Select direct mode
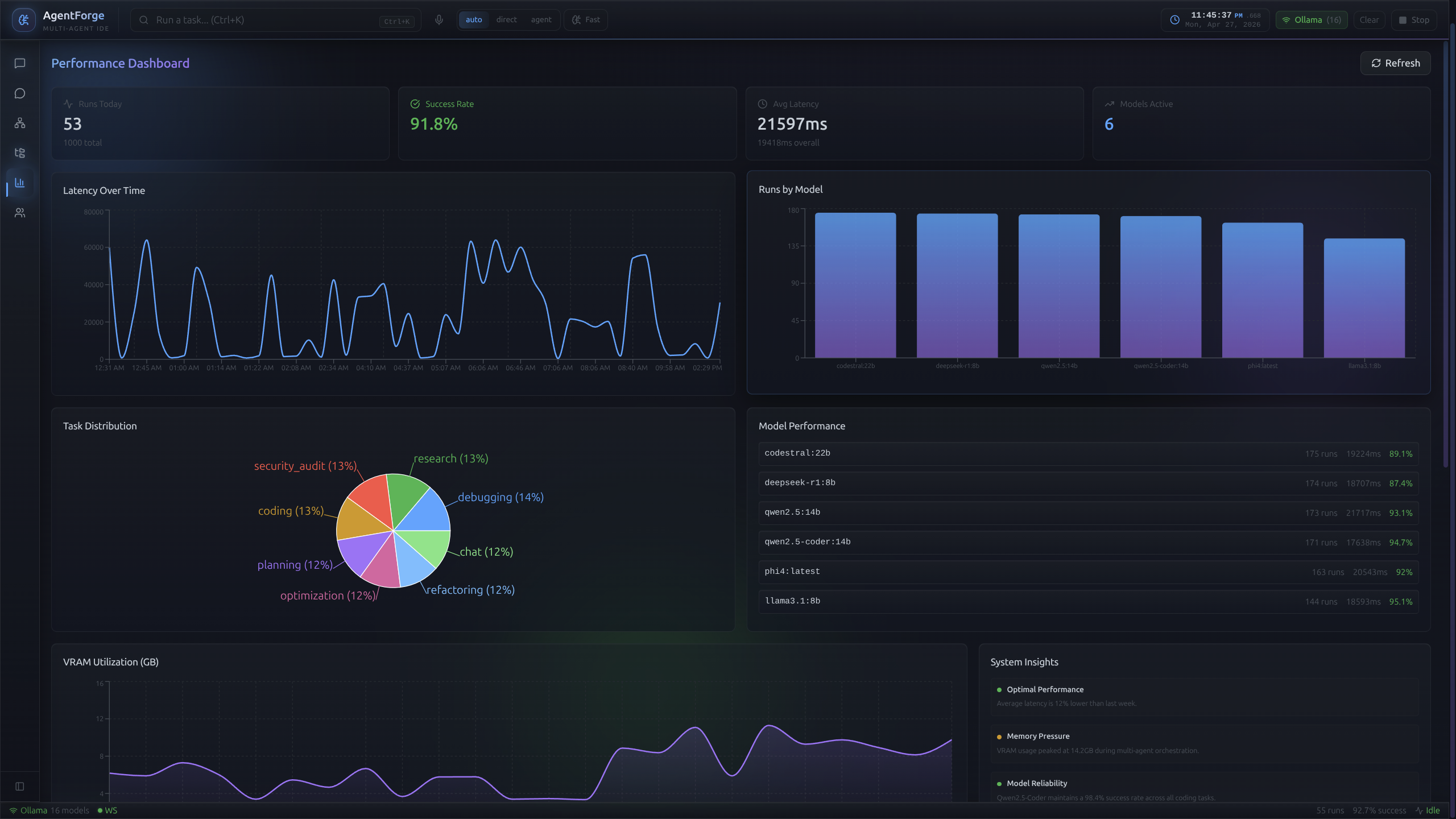The image size is (1456, 819). [x=506, y=20]
